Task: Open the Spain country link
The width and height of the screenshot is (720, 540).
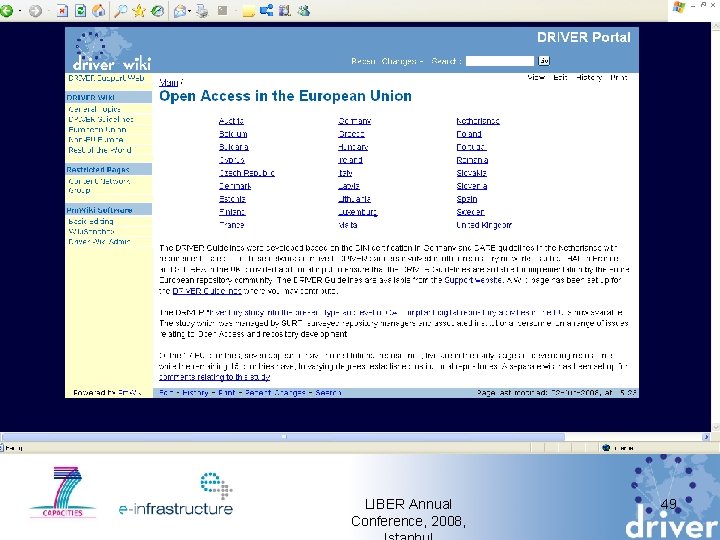Action: (467, 199)
